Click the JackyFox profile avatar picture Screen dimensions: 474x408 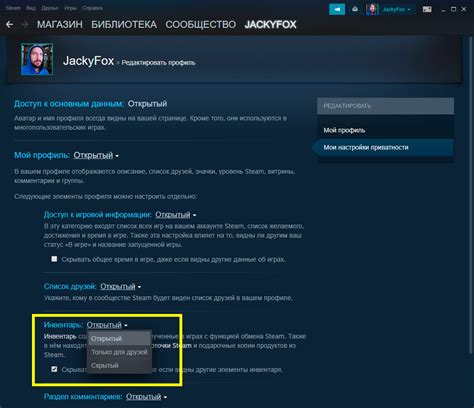[x=37, y=59]
